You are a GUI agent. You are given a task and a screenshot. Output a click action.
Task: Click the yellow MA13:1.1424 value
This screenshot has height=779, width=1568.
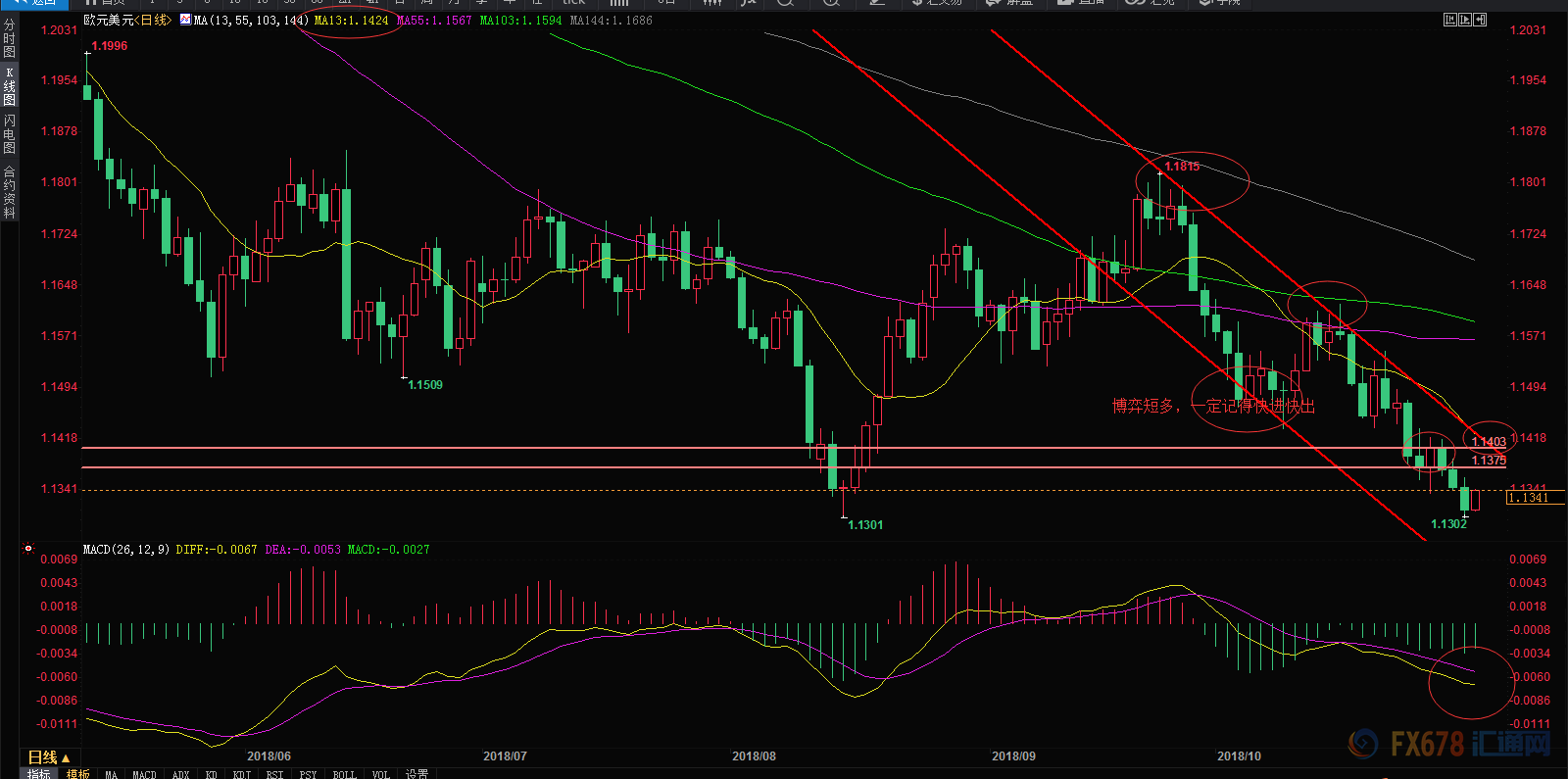(x=351, y=20)
